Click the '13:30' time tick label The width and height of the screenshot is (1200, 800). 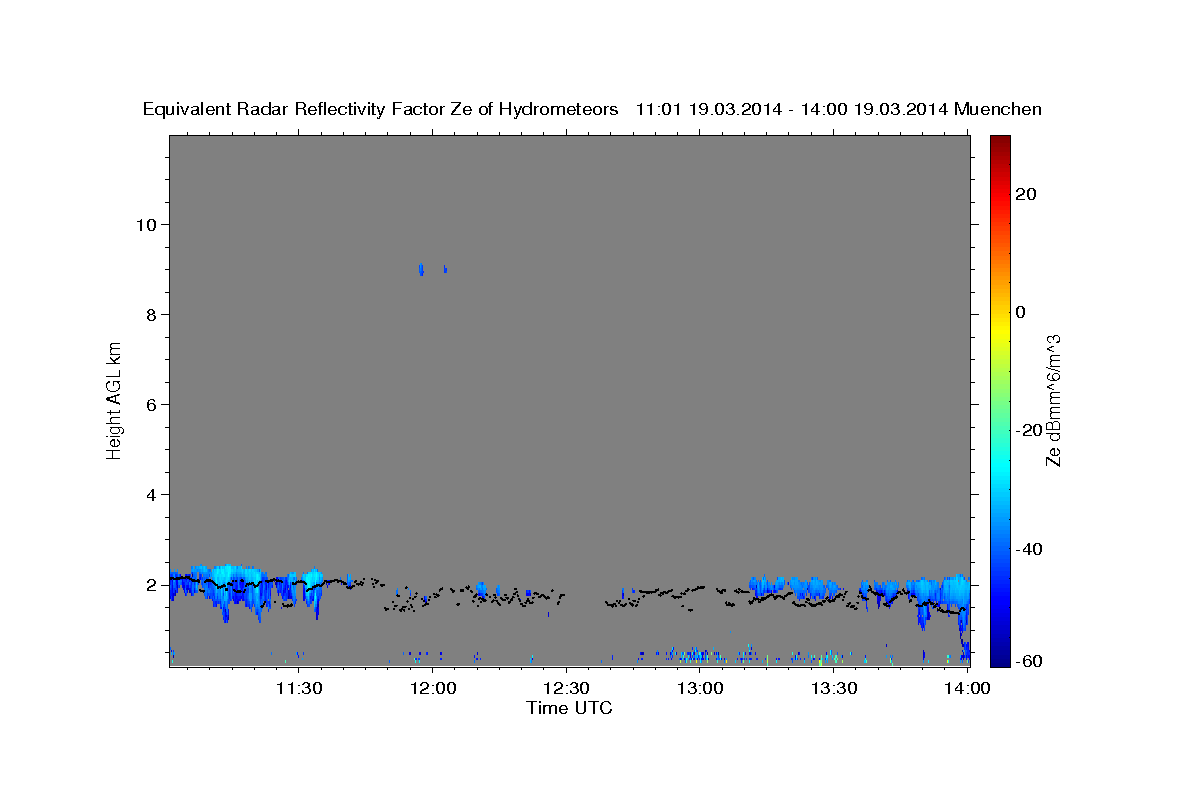(x=833, y=688)
